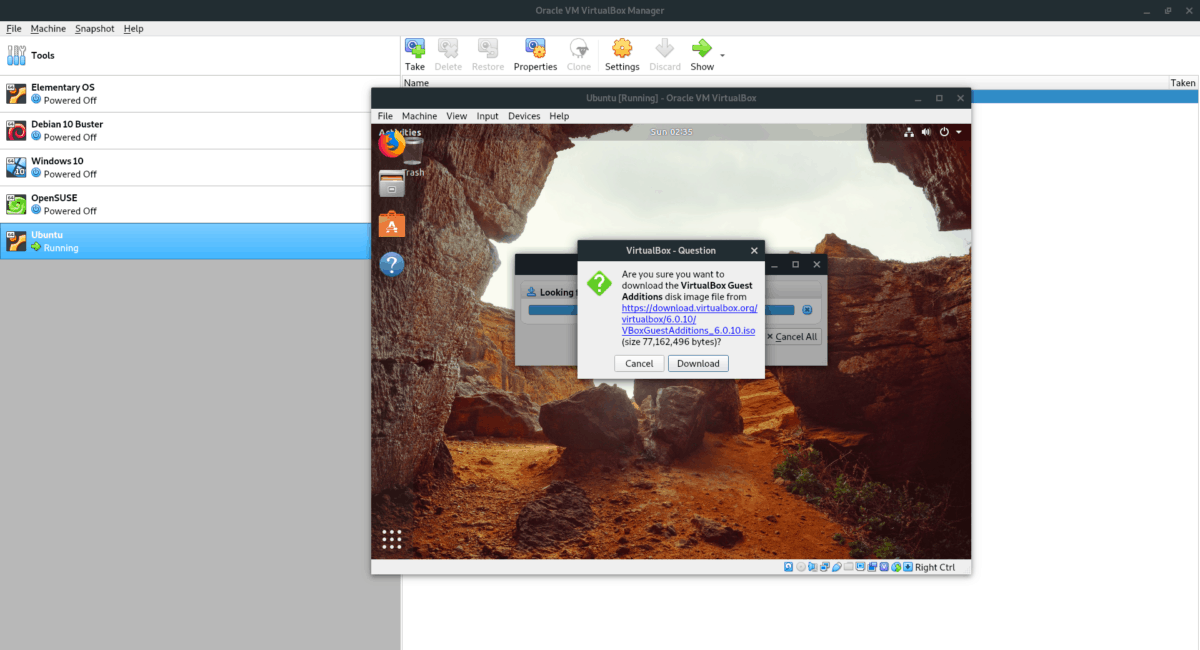Select the running Ubuntu virtual machine
Image resolution: width=1200 pixels, height=650 pixels.
(185, 241)
